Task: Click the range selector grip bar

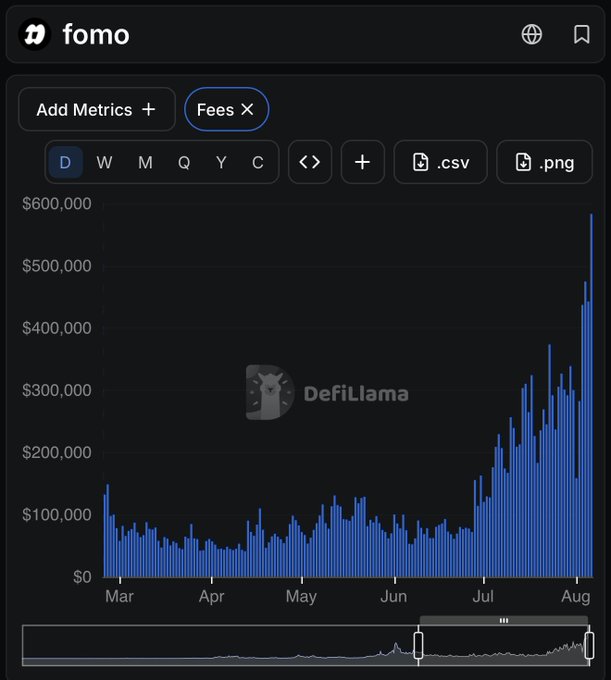Action: (504, 621)
